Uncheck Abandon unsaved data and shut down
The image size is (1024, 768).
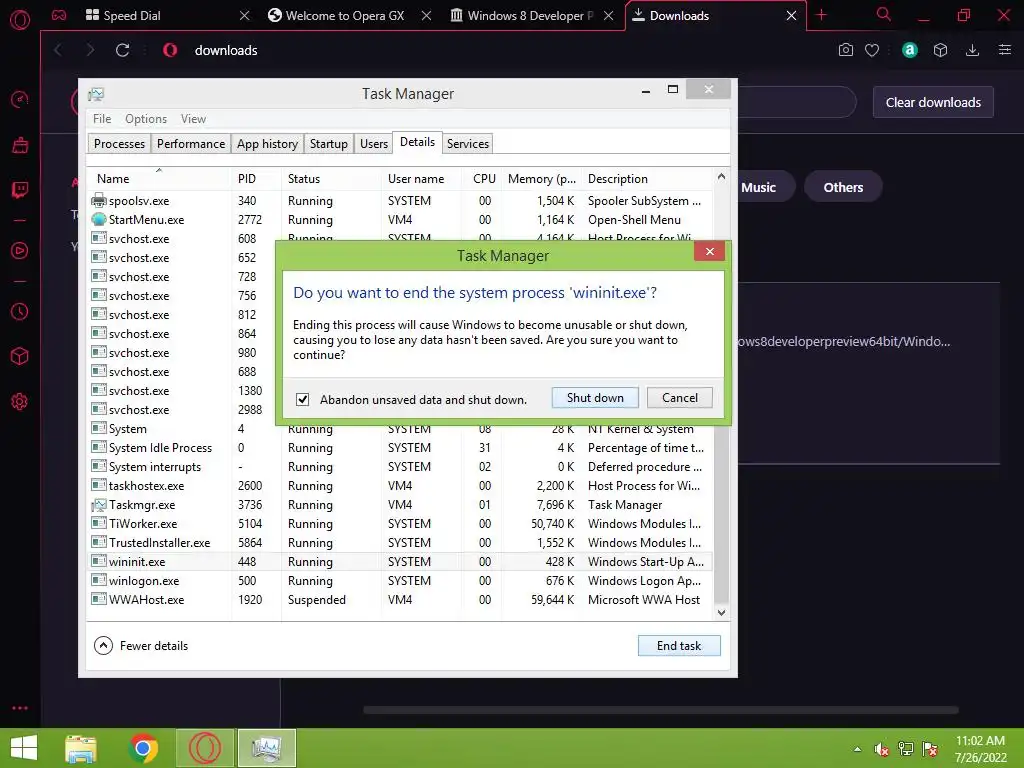302,400
